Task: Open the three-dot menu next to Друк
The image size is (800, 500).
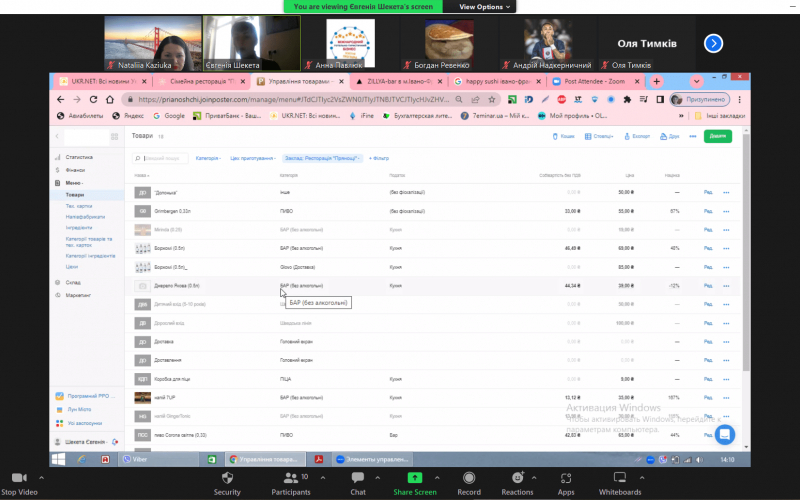Action: [x=692, y=136]
